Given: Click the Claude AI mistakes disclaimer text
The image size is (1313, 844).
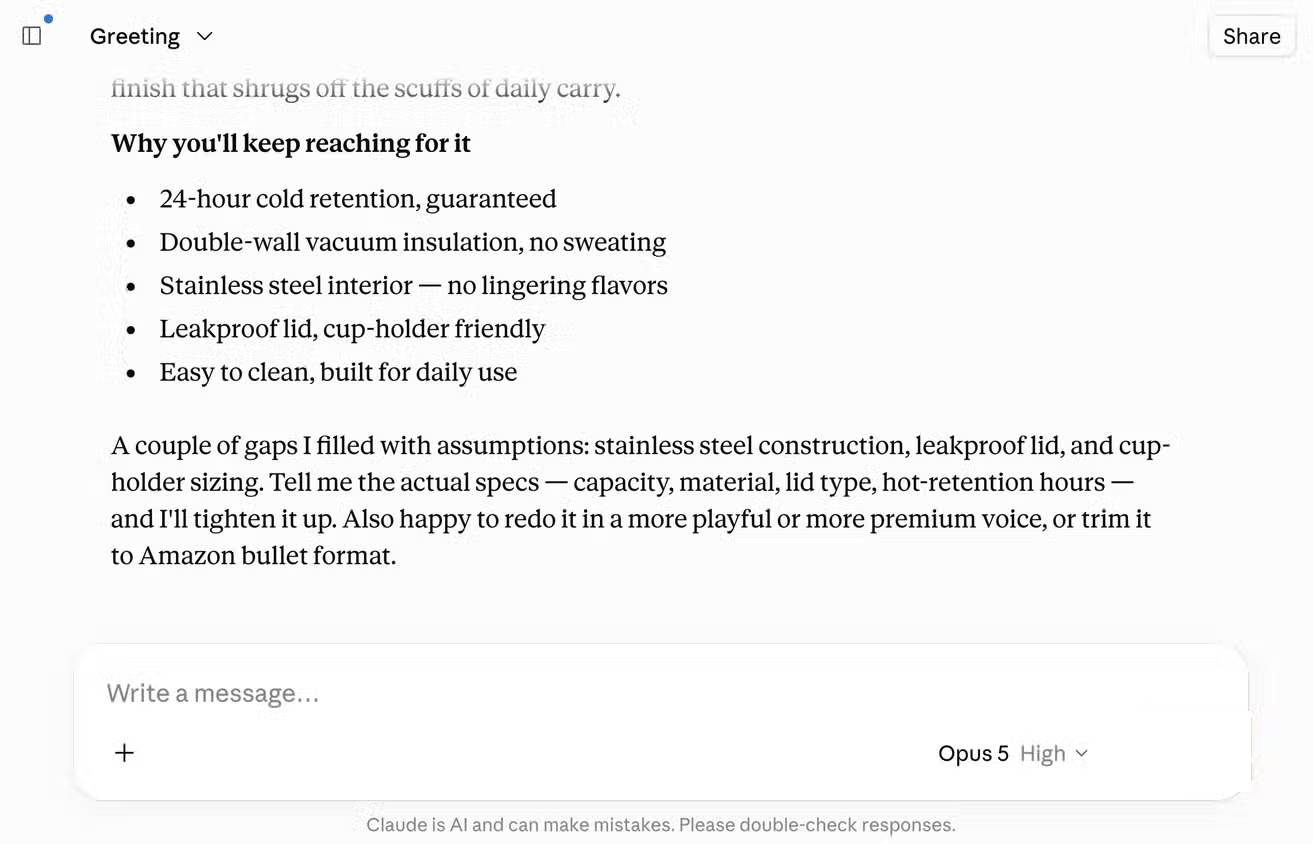Looking at the screenshot, I should 661,825.
